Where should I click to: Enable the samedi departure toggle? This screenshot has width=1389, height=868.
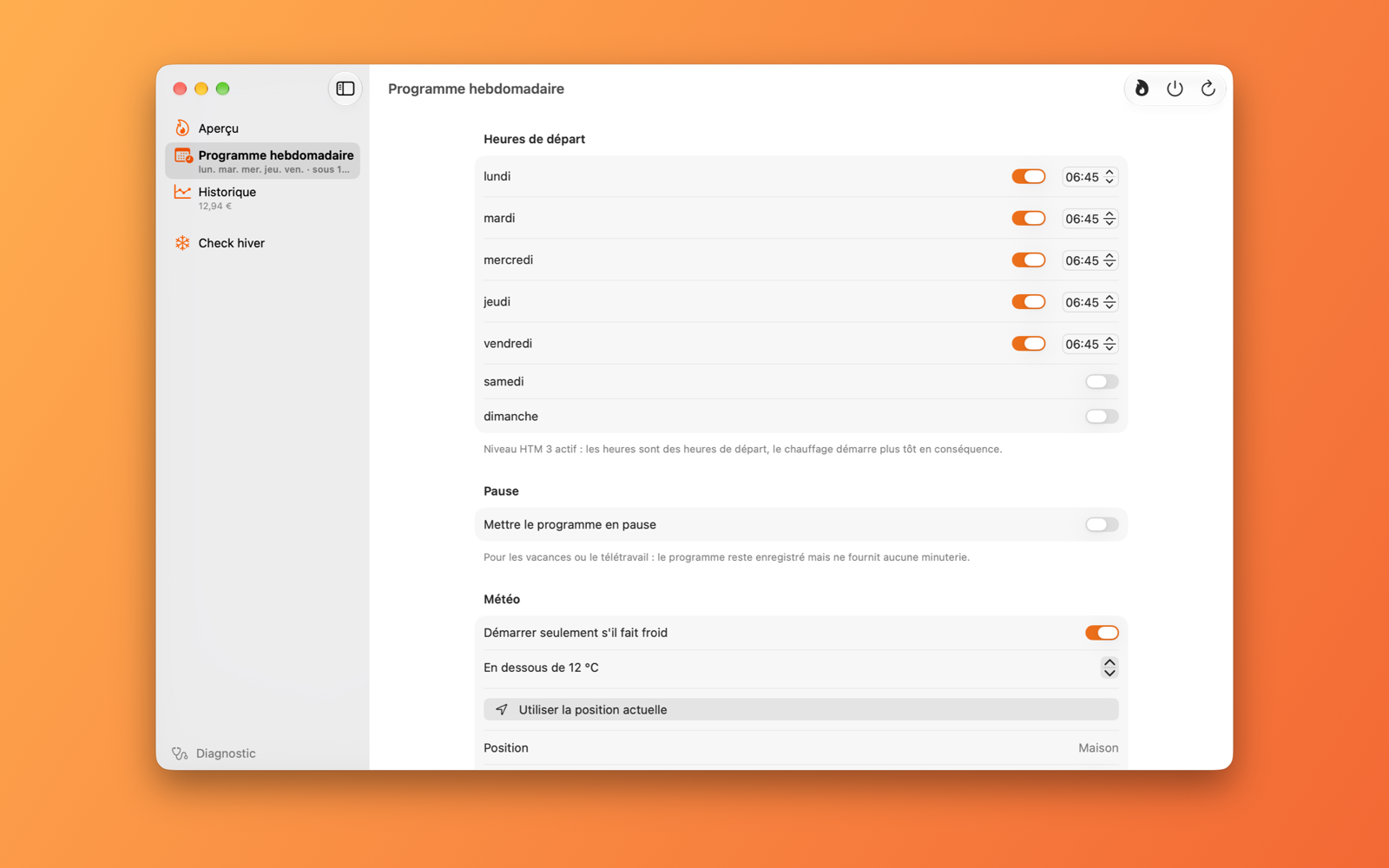click(x=1102, y=382)
